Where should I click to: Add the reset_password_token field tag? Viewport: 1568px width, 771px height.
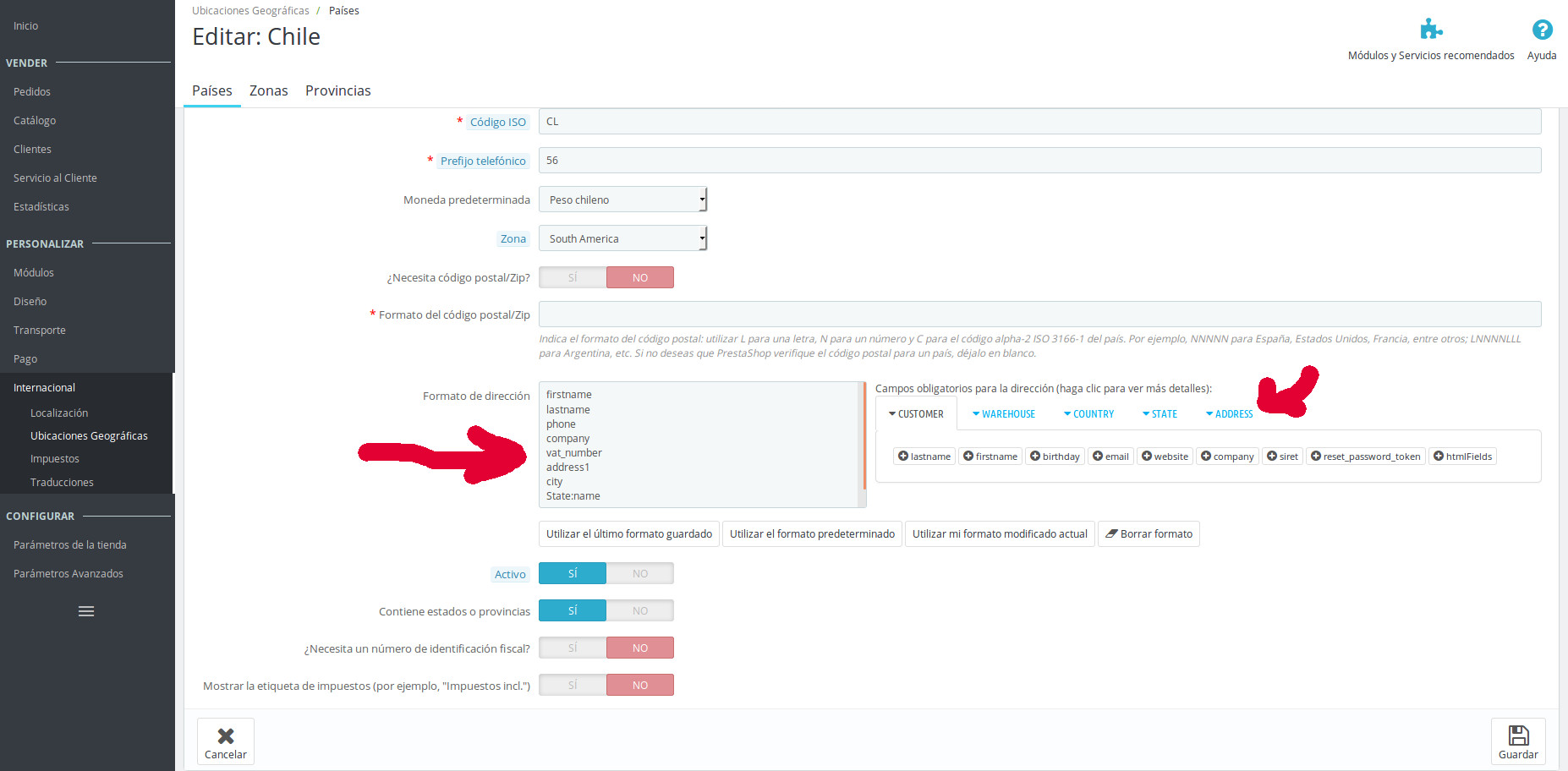coord(1365,457)
